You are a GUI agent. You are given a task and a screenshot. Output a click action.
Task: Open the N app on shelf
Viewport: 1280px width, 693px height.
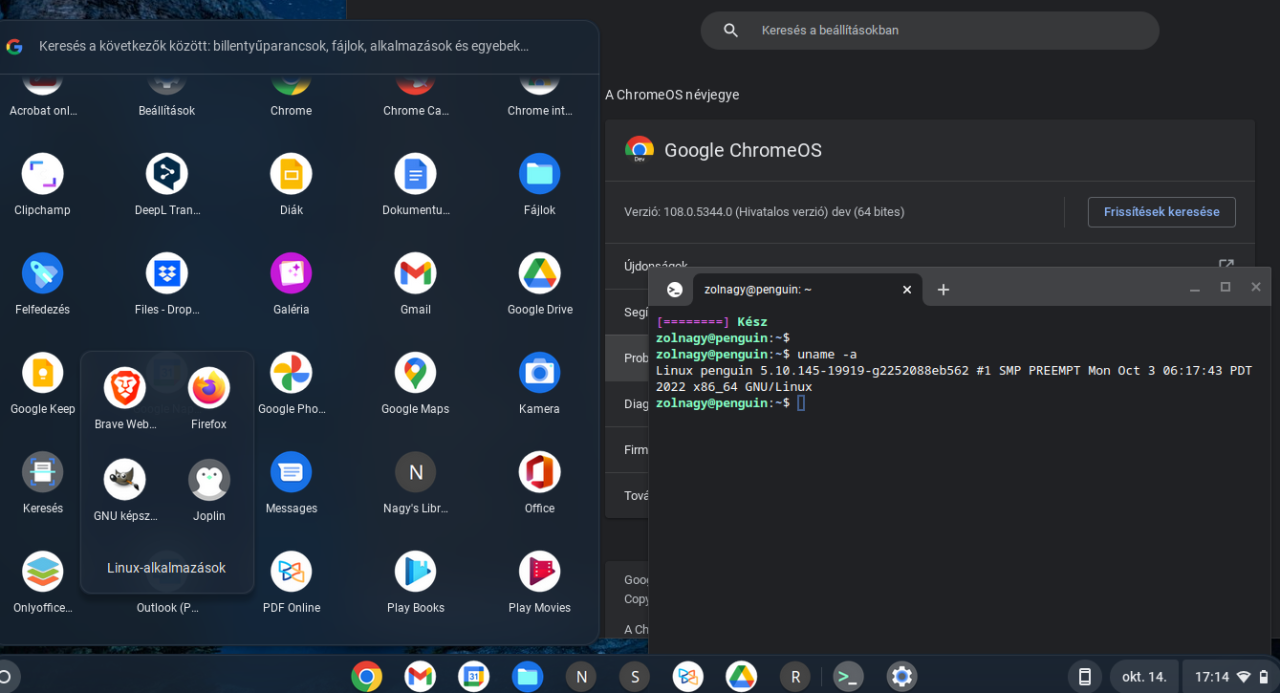click(x=581, y=677)
